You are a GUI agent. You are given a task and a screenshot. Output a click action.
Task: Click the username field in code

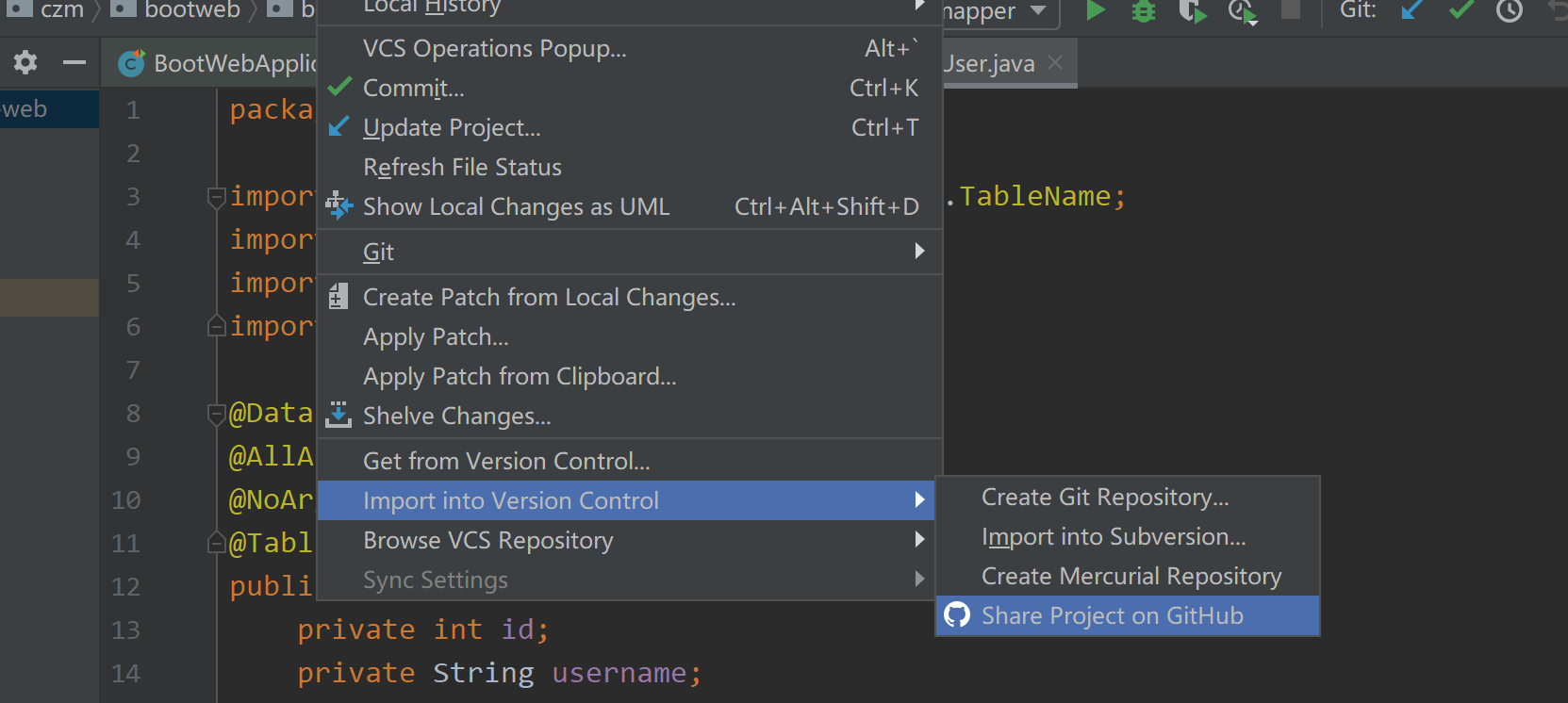pos(619,673)
